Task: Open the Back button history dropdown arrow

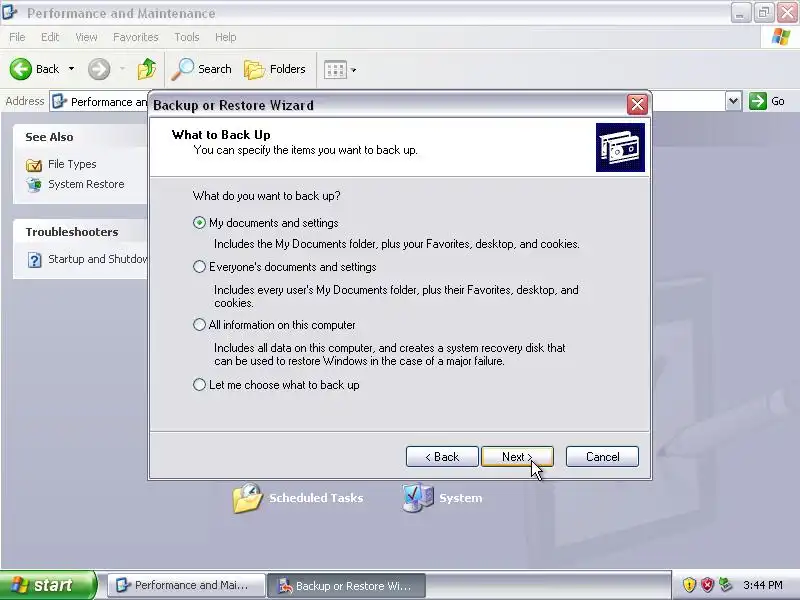Action: (71, 69)
